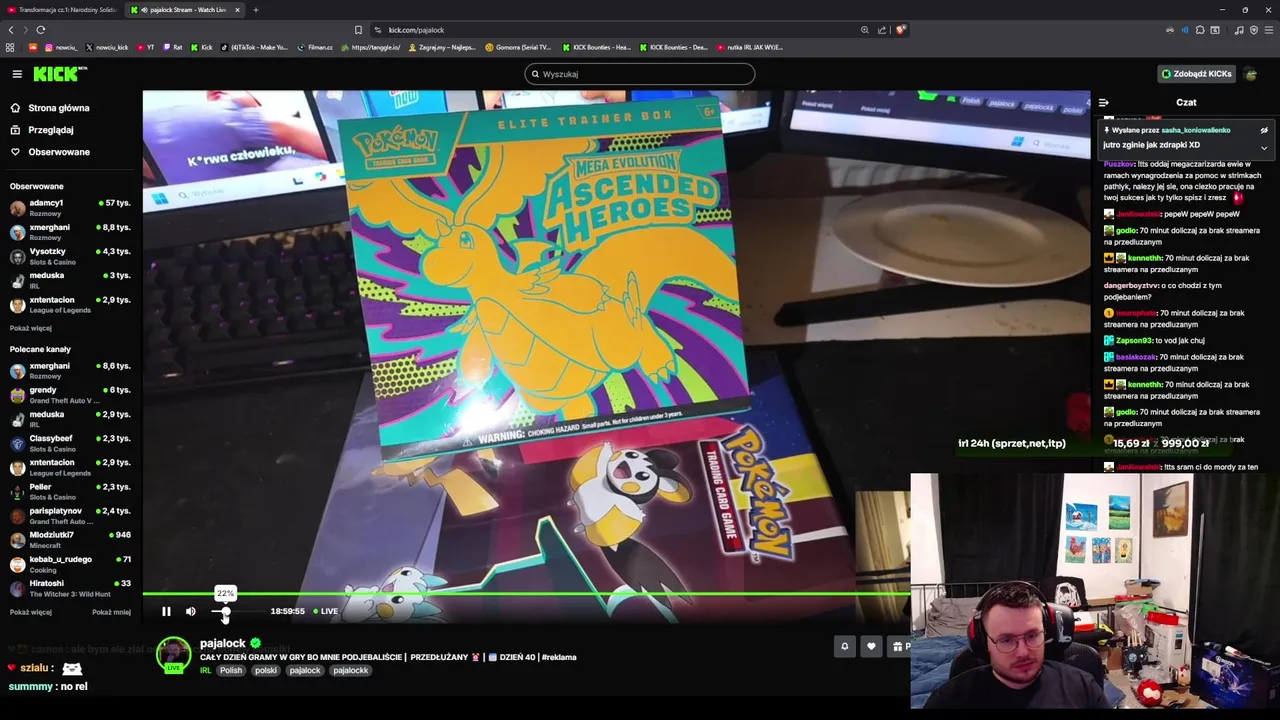The height and width of the screenshot is (720, 1280).
Task: Switch to Transformacja YouTube tab
Action: tap(62, 10)
